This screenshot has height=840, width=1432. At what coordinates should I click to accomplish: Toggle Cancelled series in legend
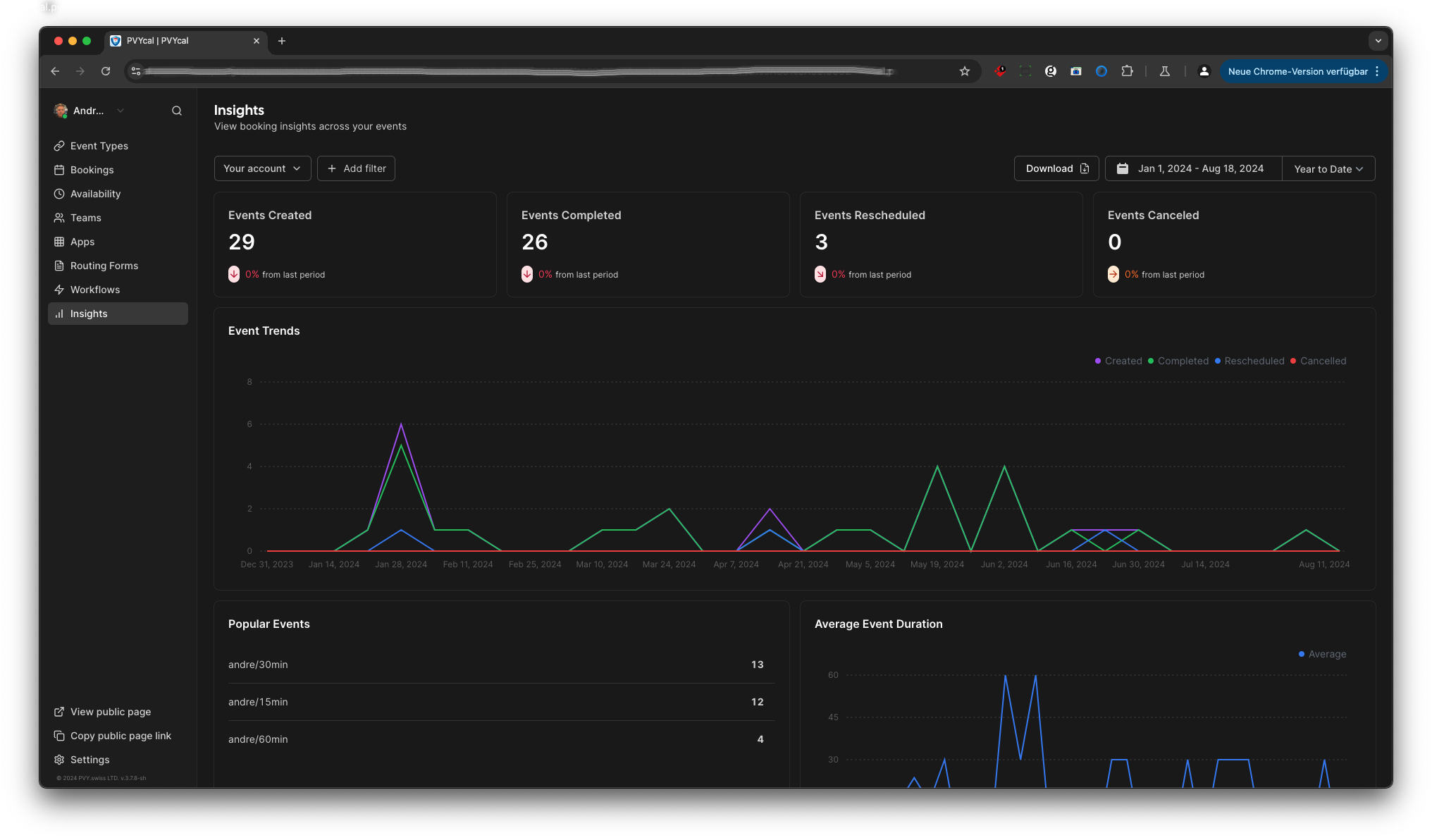coord(1318,361)
